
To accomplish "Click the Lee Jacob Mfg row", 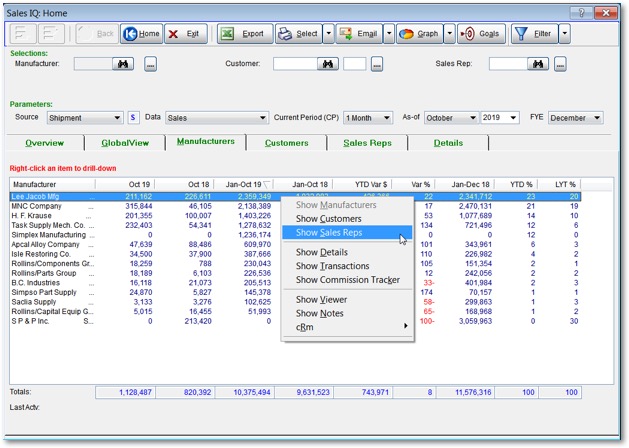I will tap(295, 197).
